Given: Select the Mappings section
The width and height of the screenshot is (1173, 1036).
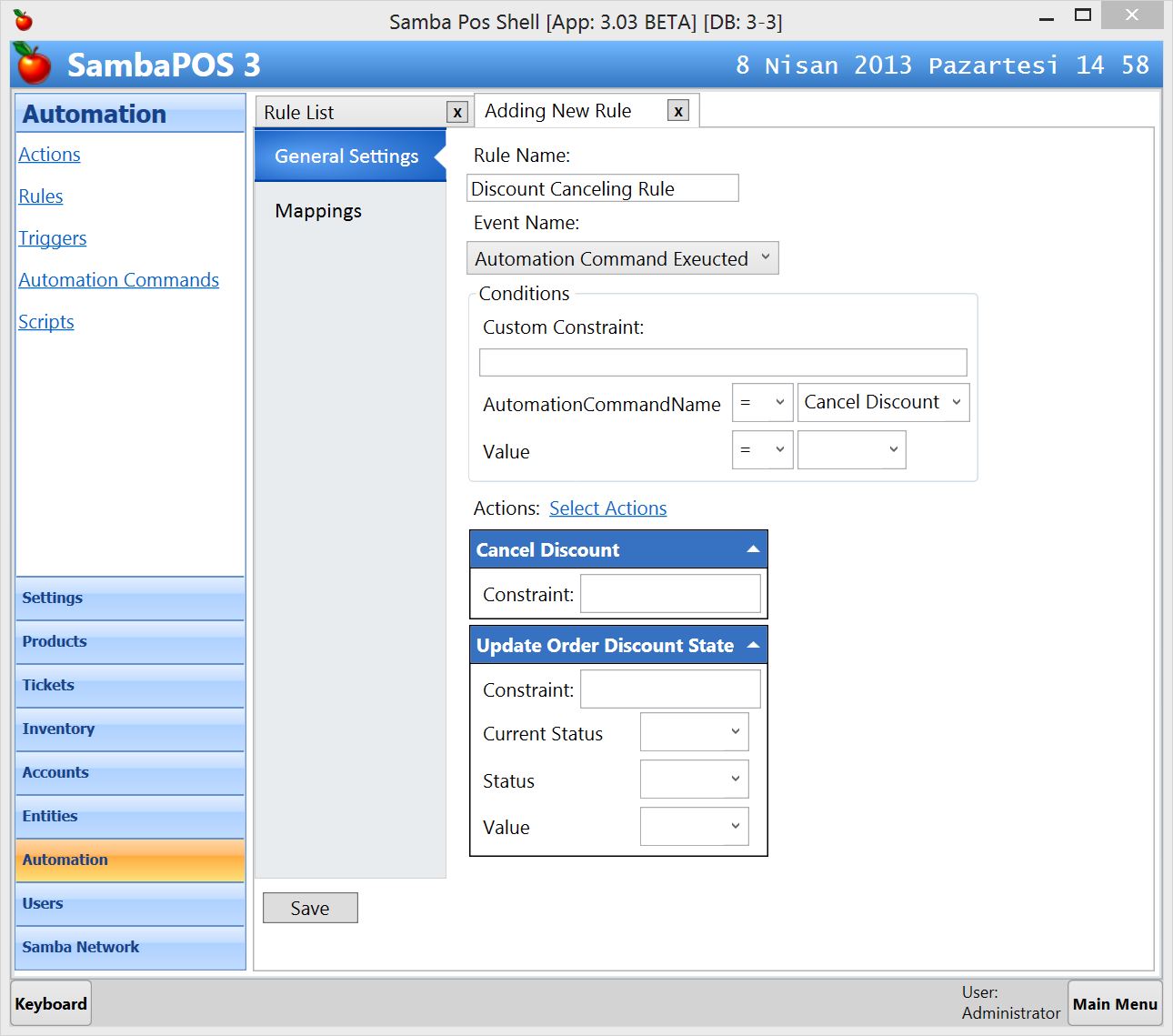Looking at the screenshot, I should point(318,211).
